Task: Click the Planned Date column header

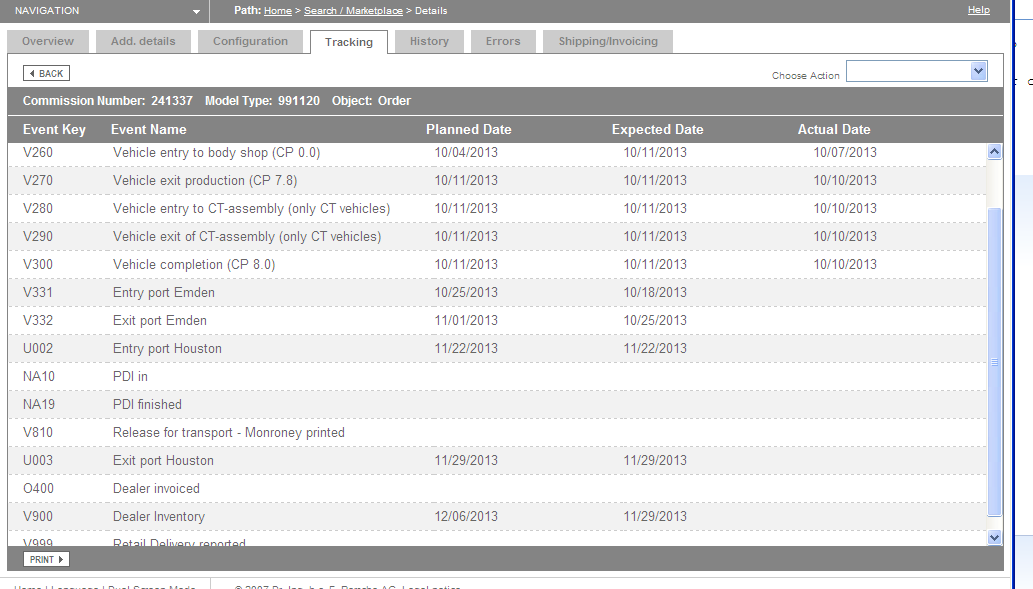Action: [468, 129]
